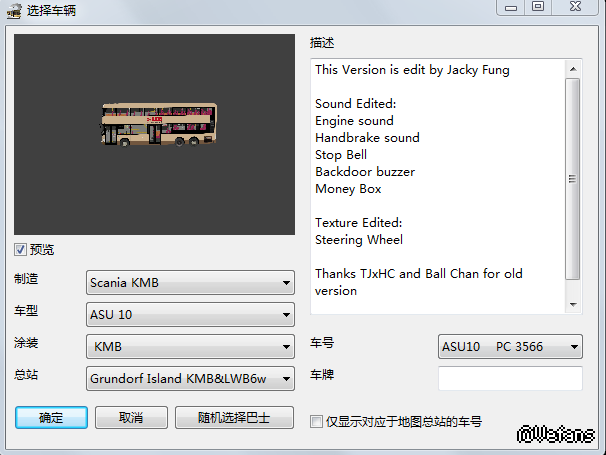
Task: Click the 'Backdoor buzzer' description line
Action: (365, 172)
